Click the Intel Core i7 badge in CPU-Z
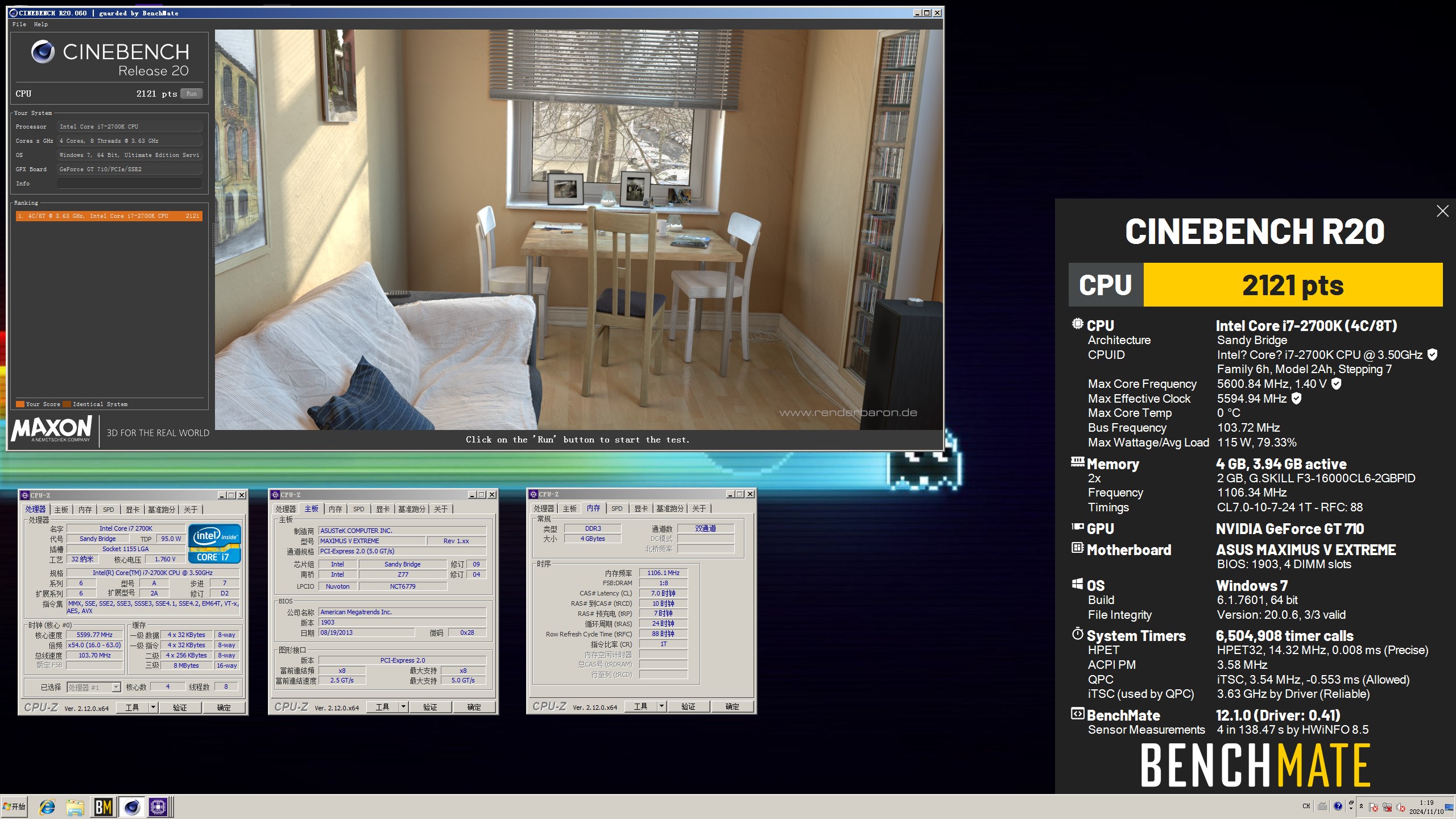Image resolution: width=1456 pixels, height=819 pixels. pyautogui.click(x=214, y=544)
